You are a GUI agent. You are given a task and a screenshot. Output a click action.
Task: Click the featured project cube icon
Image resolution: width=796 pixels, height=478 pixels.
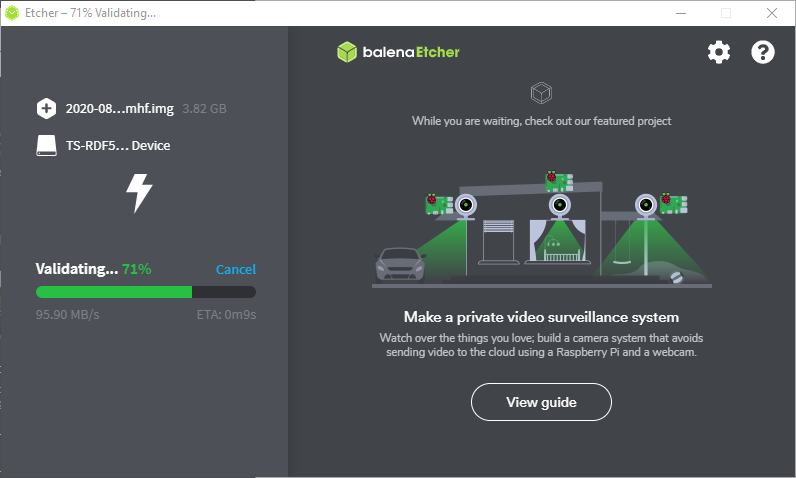pyautogui.click(x=541, y=94)
